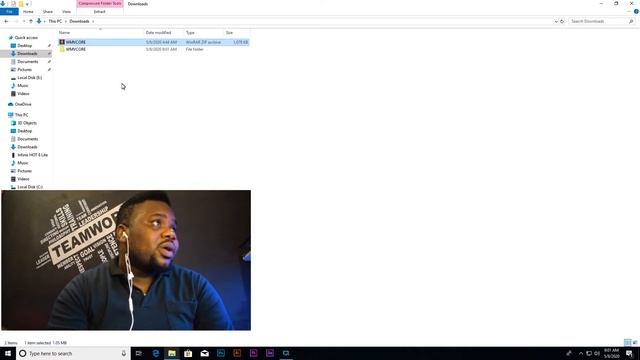Open pinned Desktop under Quick access

pyautogui.click(x=24, y=46)
